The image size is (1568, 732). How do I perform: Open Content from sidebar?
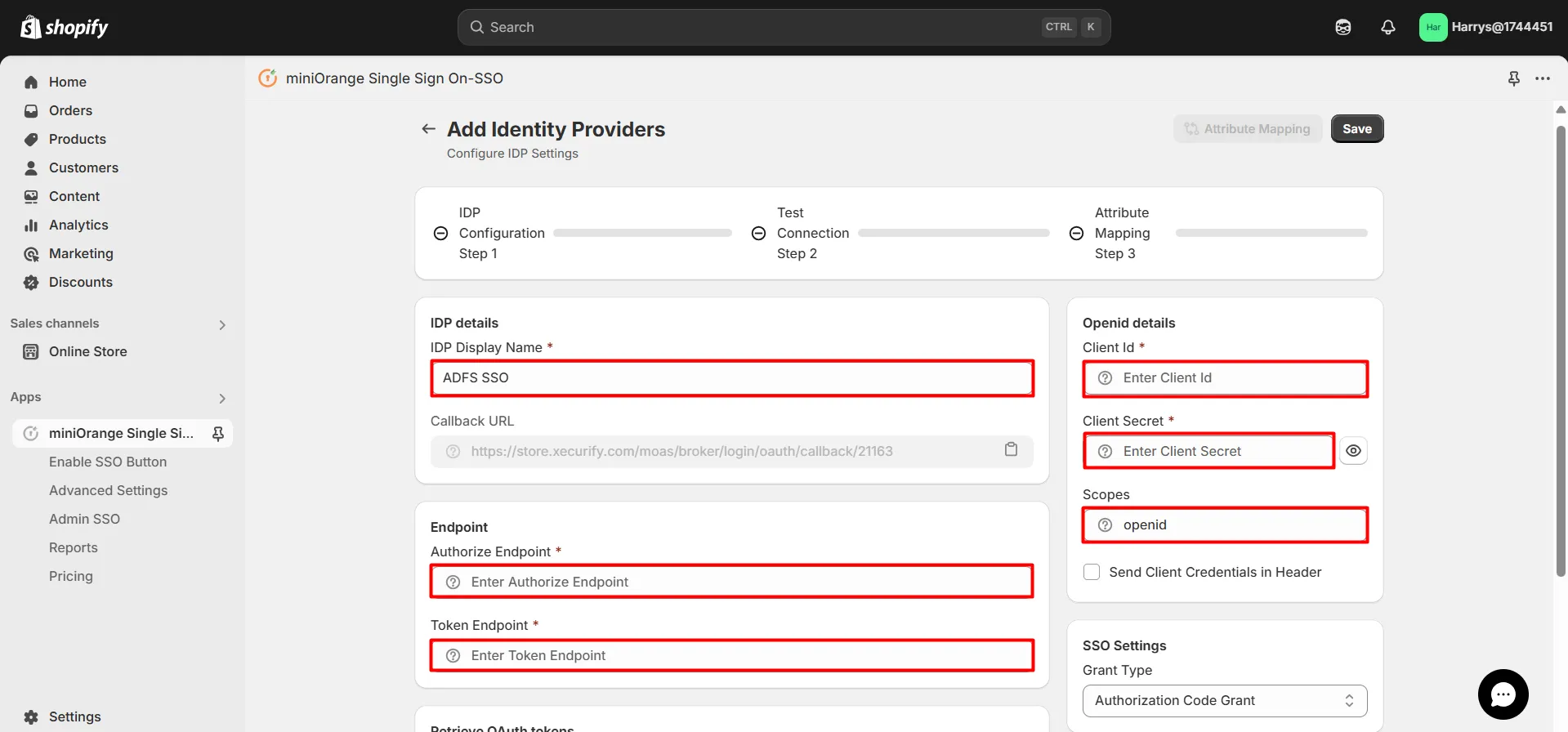[x=74, y=196]
